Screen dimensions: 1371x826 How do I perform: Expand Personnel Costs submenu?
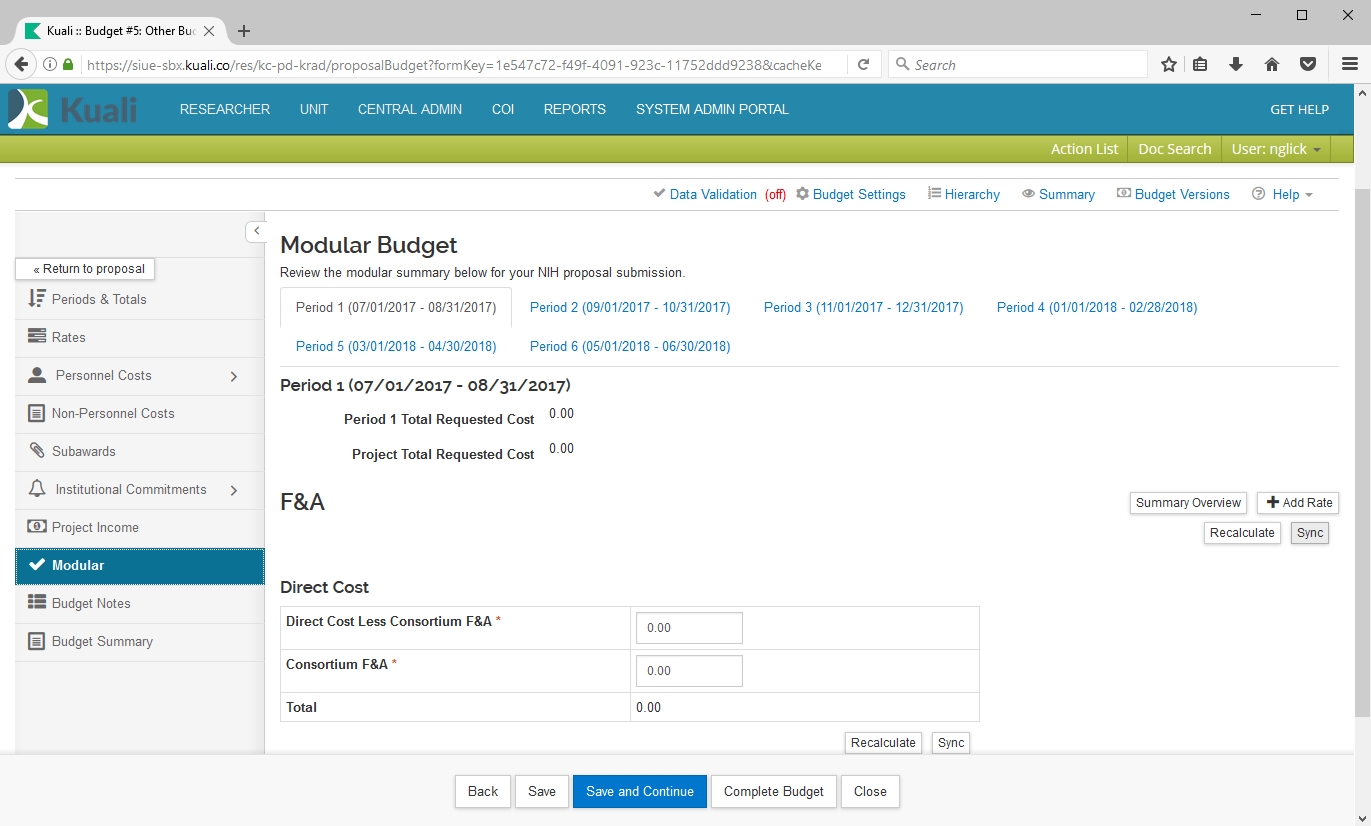234,376
